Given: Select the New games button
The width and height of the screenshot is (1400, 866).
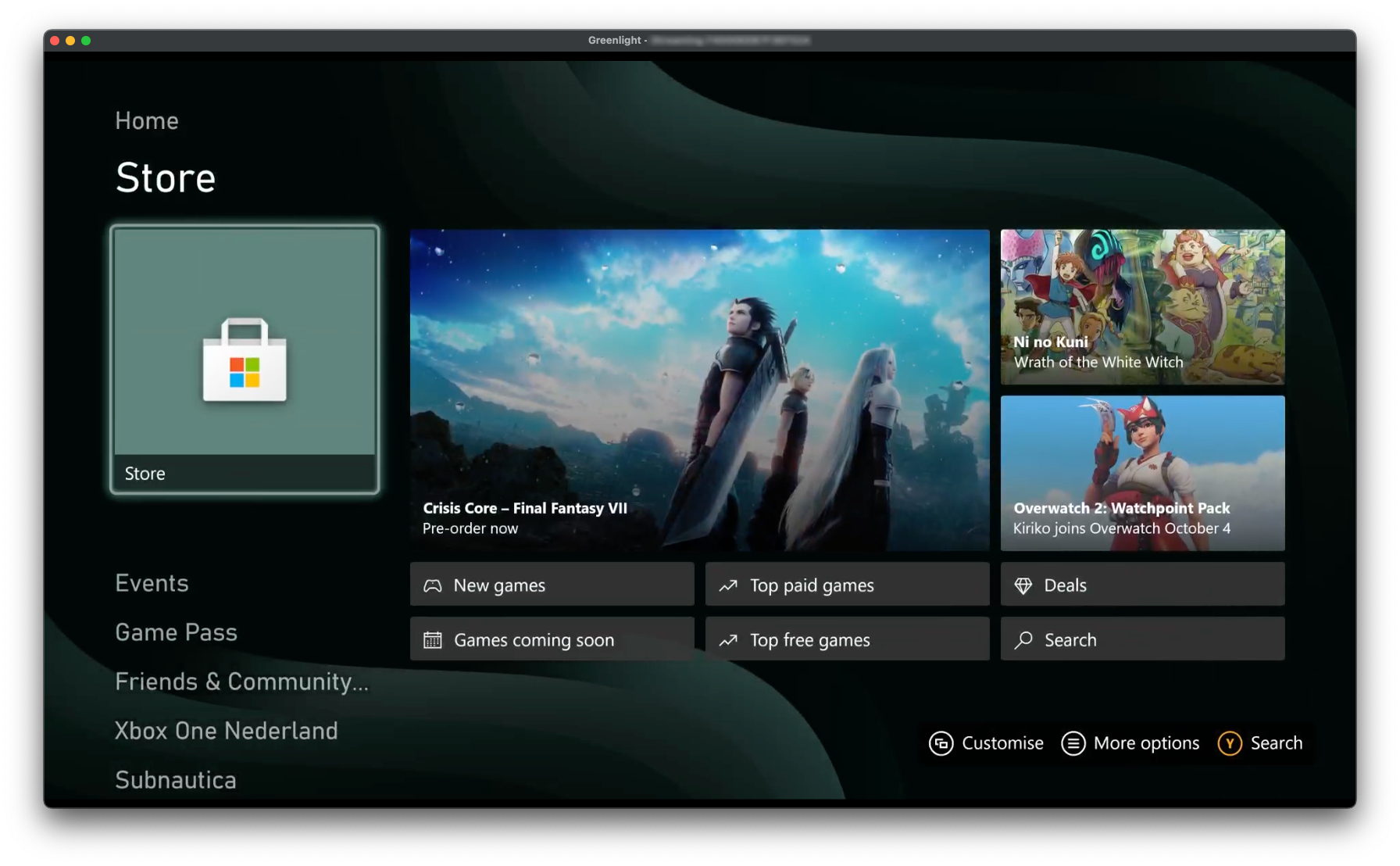Looking at the screenshot, I should 552,585.
